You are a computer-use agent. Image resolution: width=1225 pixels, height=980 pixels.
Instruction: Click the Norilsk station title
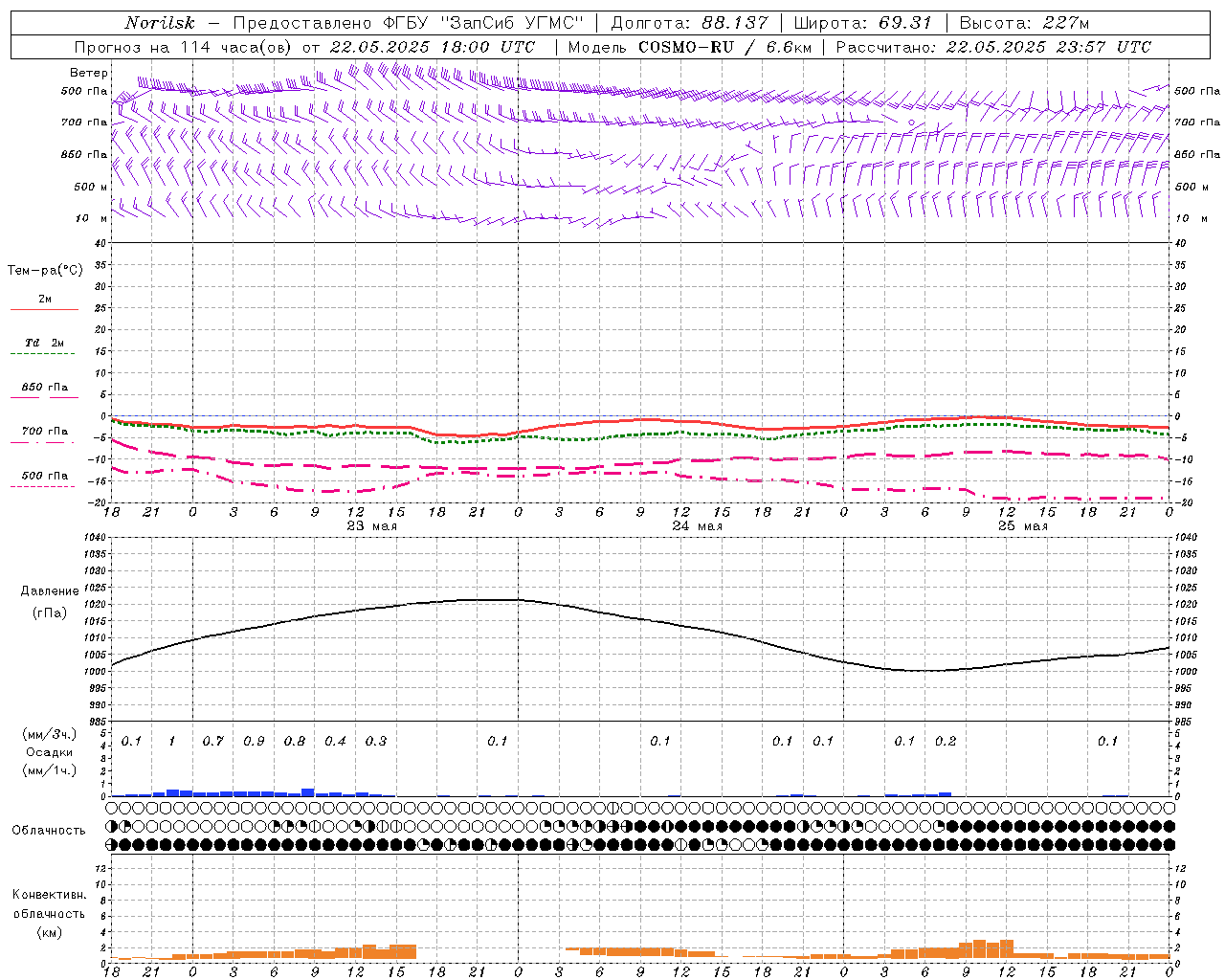click(x=160, y=23)
